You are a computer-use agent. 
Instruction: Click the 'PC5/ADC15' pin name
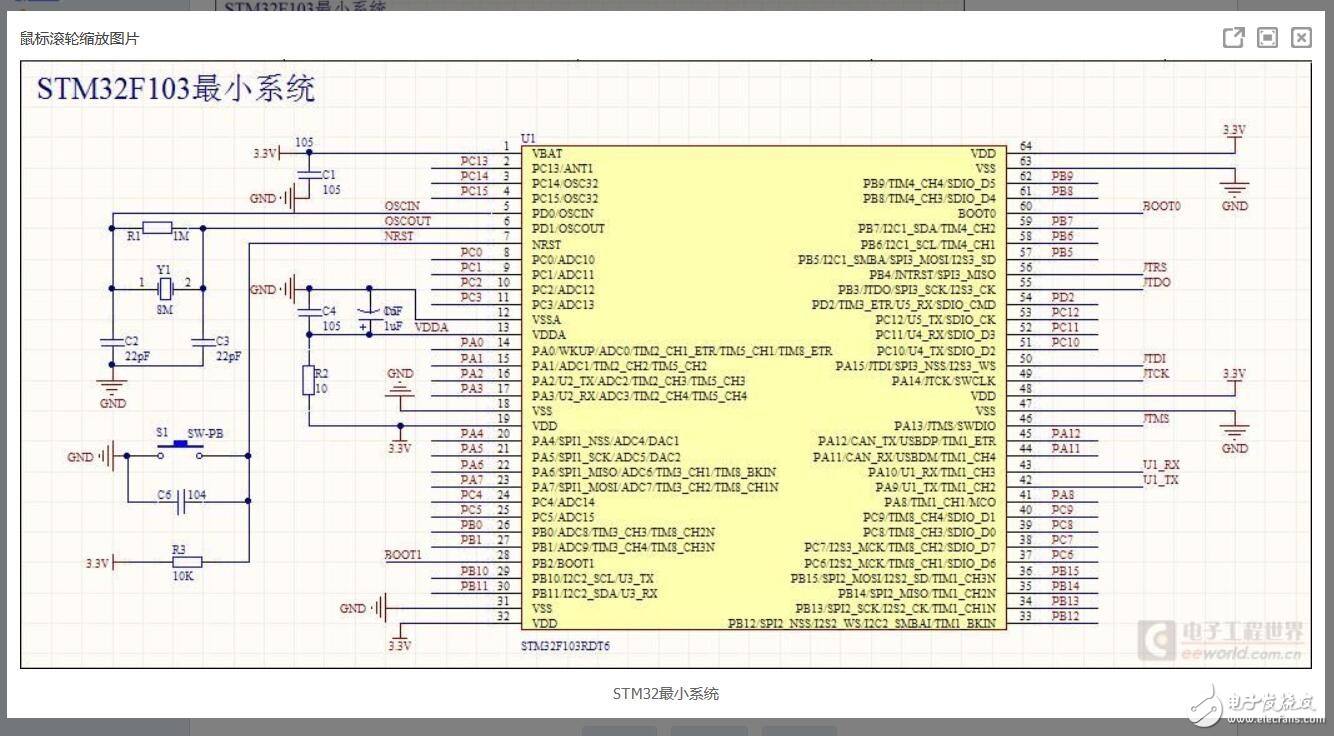563,517
